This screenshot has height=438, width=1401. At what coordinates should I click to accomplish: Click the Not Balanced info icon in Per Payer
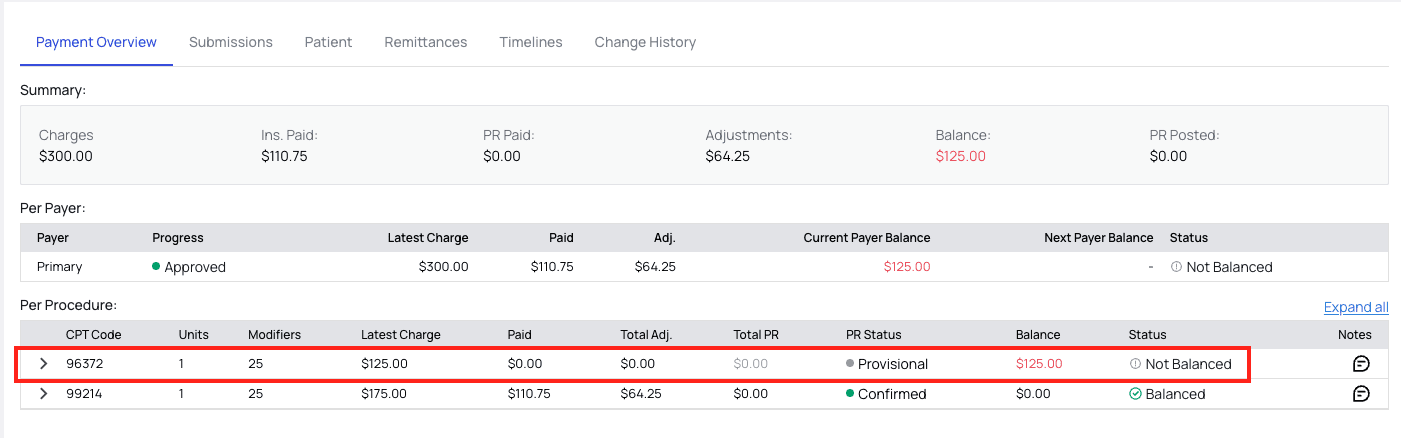pos(1176,267)
